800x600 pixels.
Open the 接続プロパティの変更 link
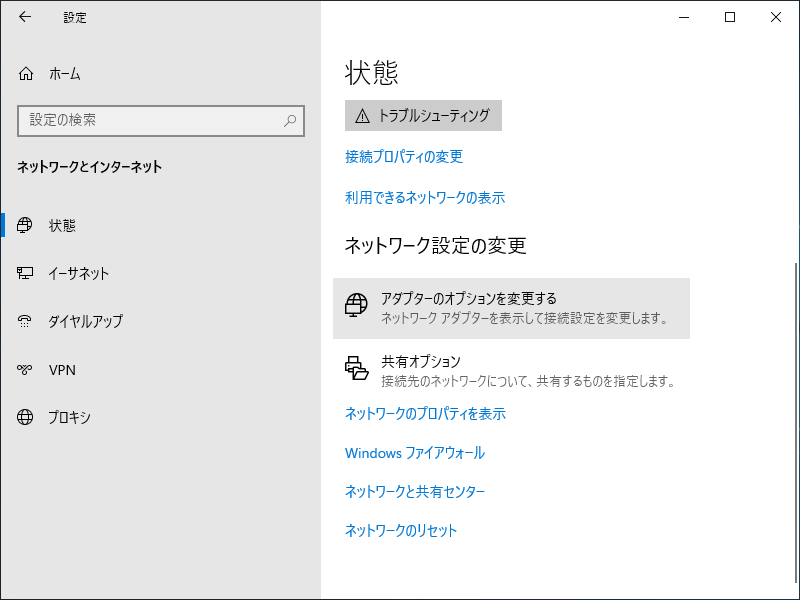tap(404, 156)
